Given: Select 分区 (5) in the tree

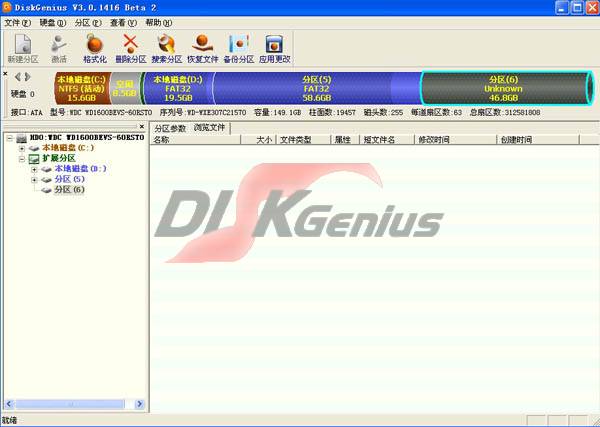Looking at the screenshot, I should pyautogui.click(x=69, y=179).
